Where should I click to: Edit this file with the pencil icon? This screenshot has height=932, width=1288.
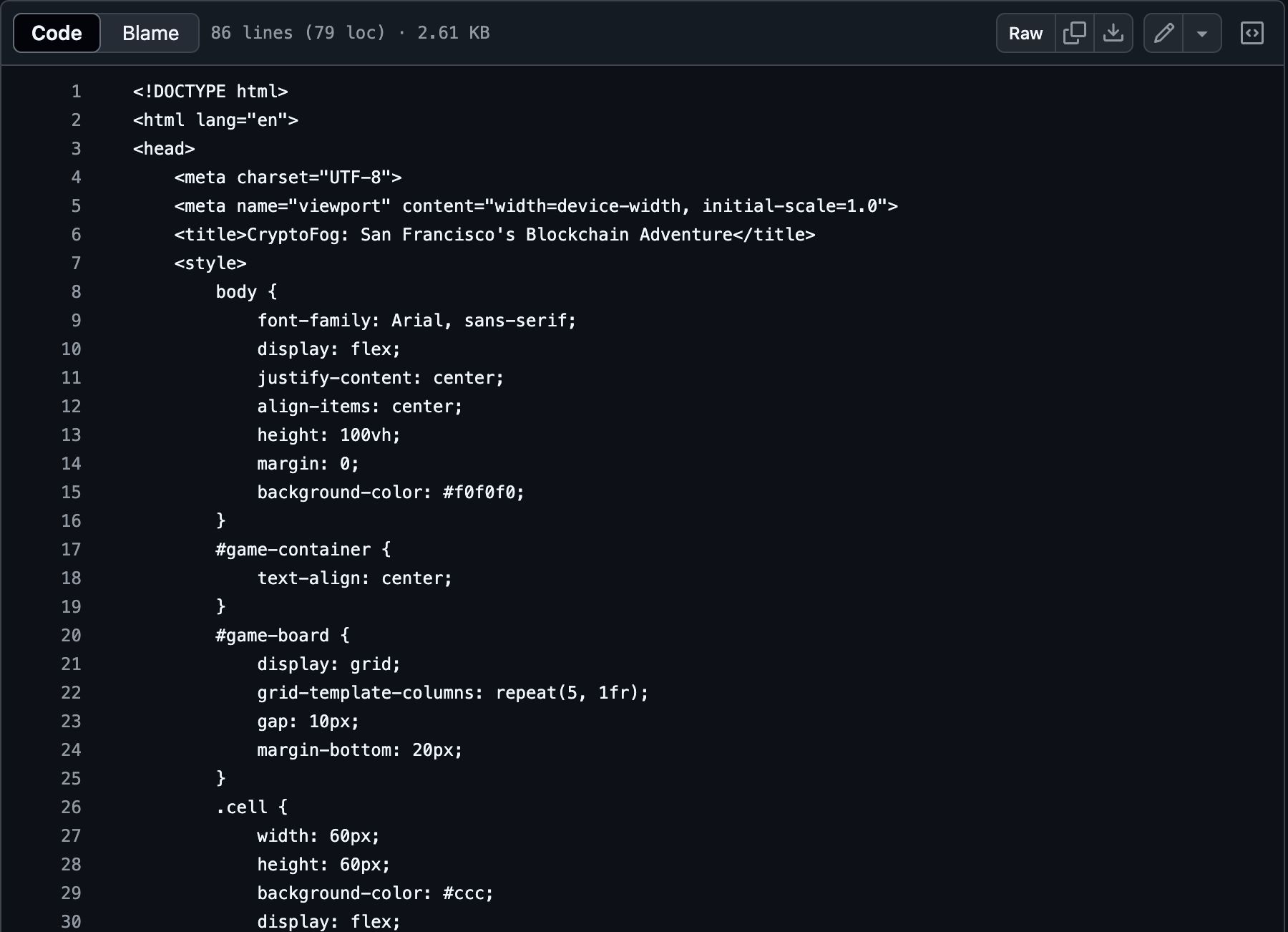tap(1163, 33)
